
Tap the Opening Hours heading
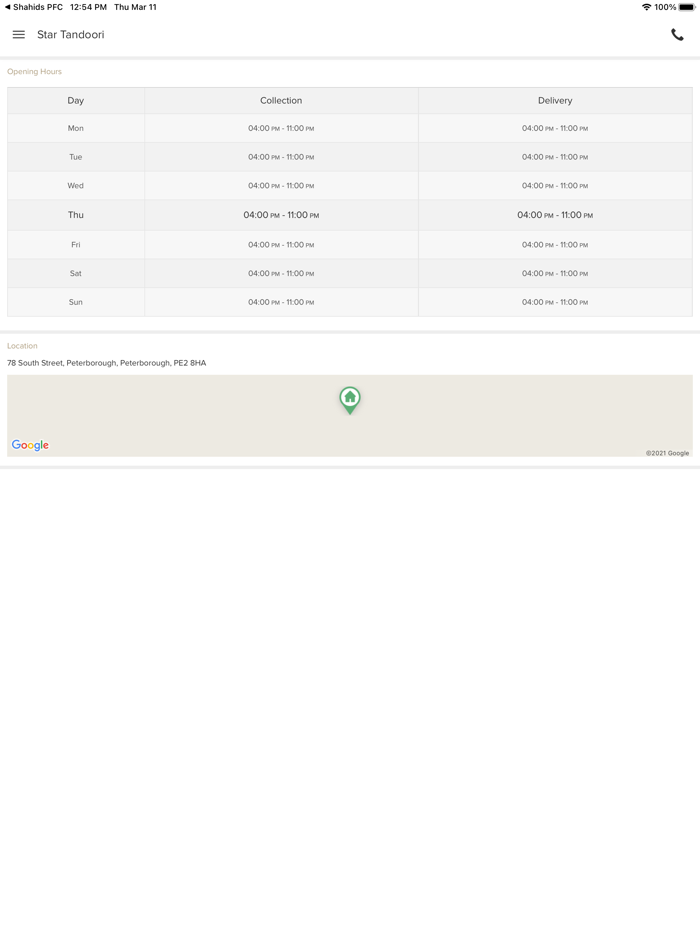35,72
